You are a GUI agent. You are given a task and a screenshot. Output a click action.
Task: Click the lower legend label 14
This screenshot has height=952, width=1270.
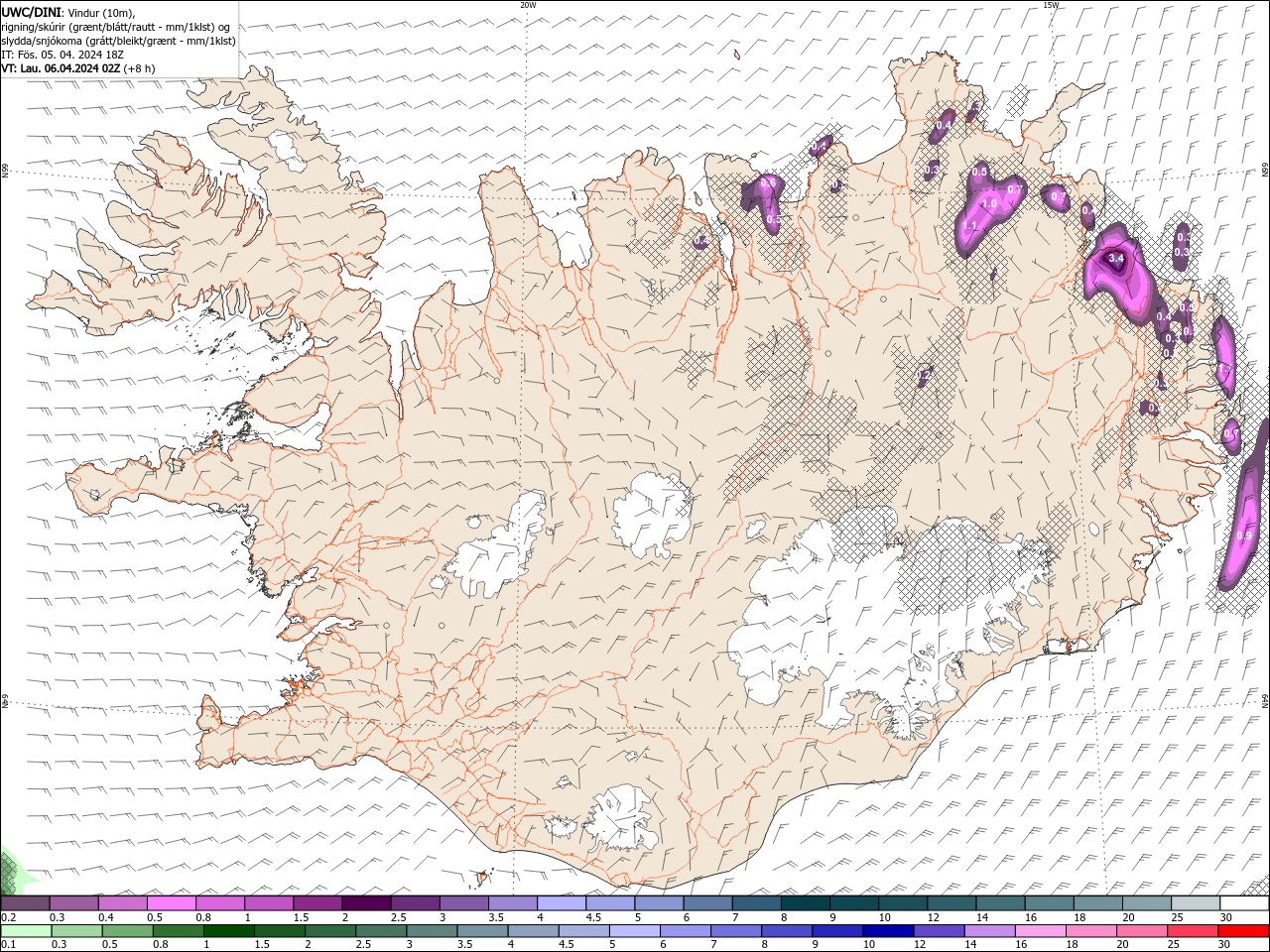[969, 944]
